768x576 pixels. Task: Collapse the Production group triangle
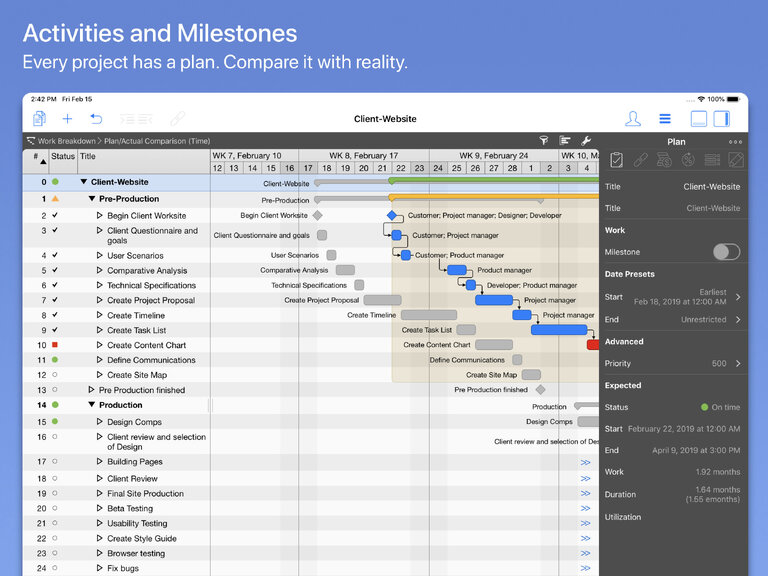(x=92, y=405)
